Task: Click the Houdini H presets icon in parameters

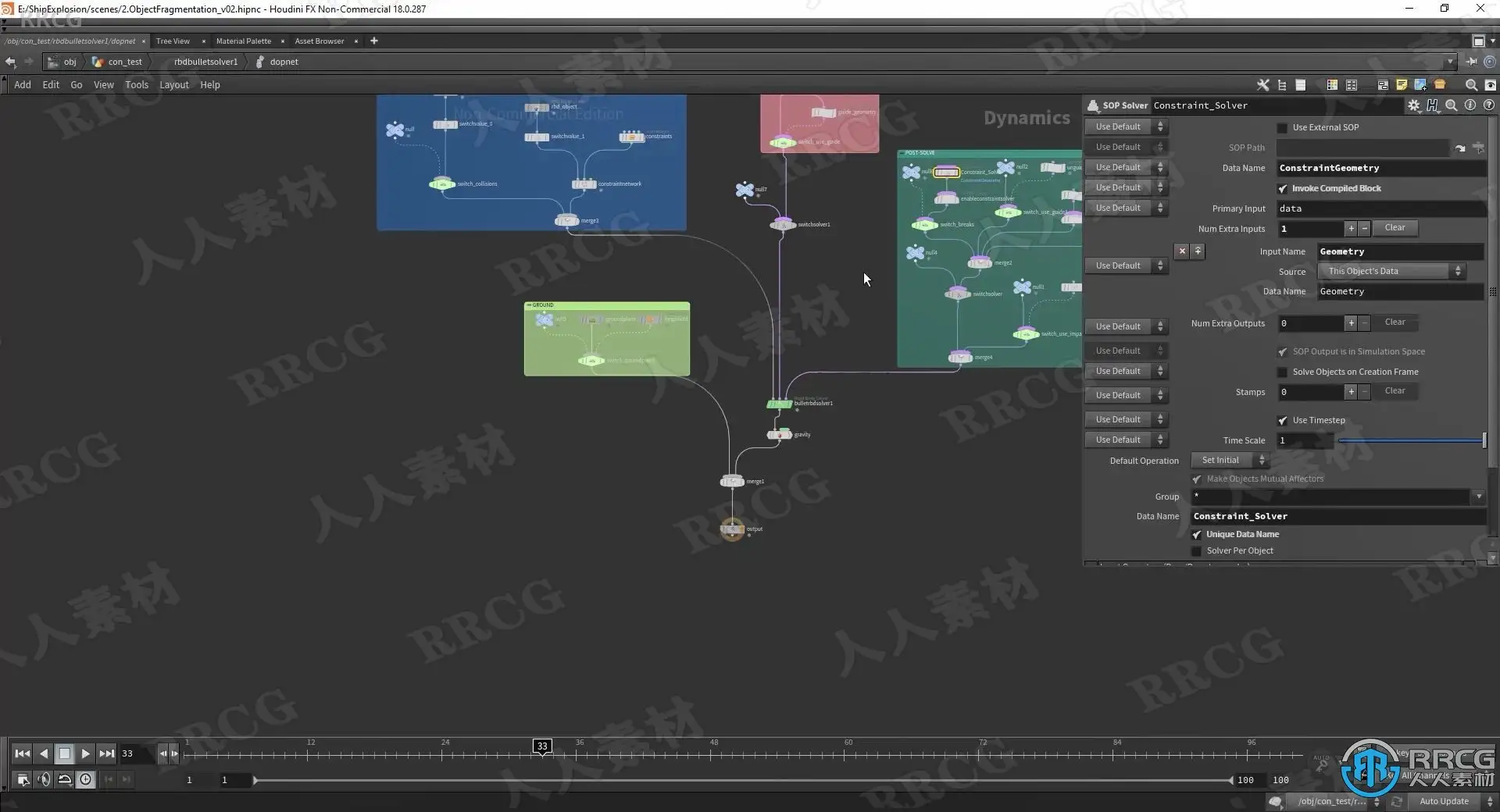Action: [x=1432, y=105]
